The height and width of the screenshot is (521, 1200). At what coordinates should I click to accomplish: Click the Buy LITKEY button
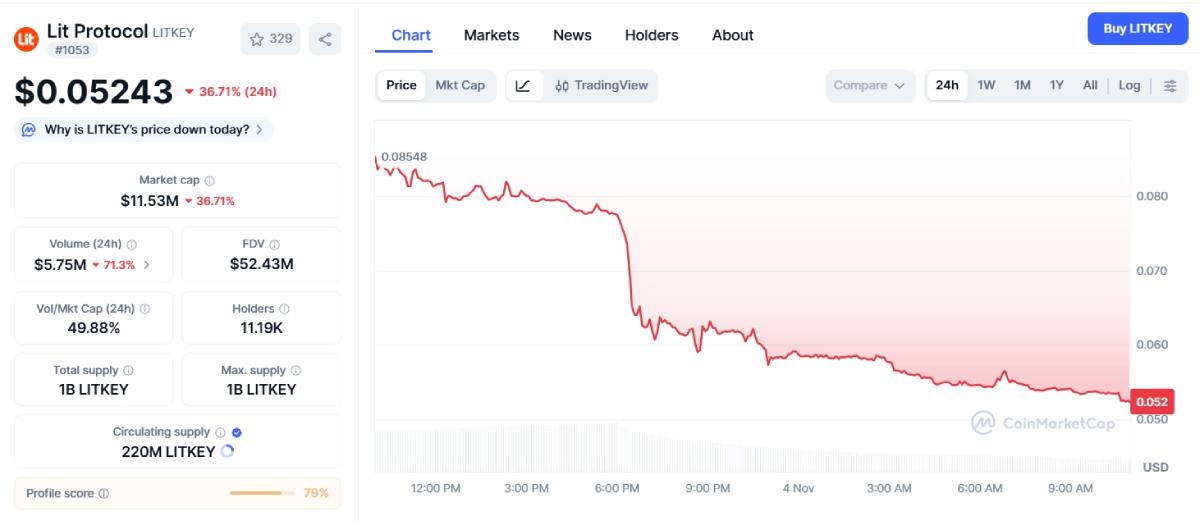pyautogui.click(x=1137, y=29)
